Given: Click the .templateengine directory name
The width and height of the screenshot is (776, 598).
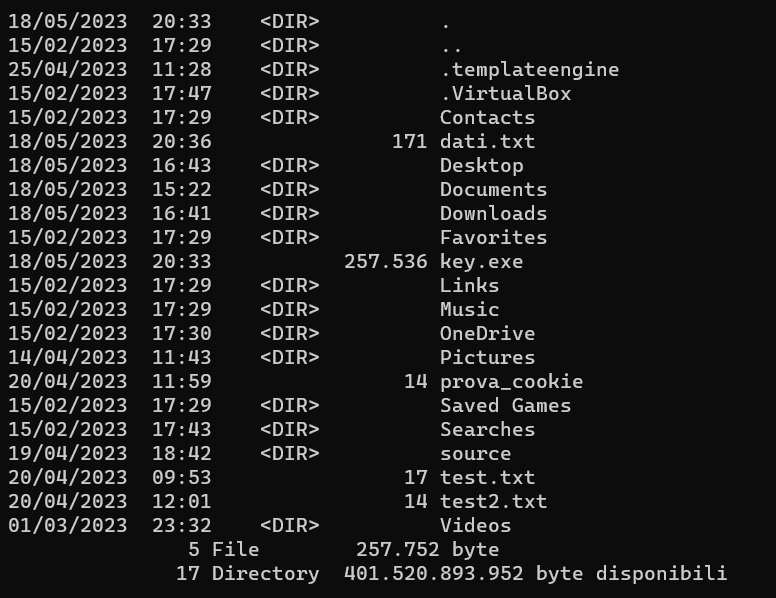Looking at the screenshot, I should tap(530, 70).
